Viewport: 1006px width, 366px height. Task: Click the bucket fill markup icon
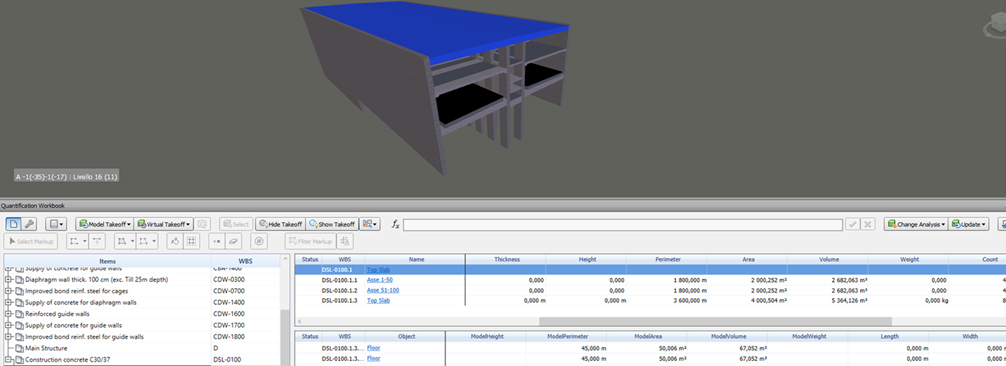point(173,241)
